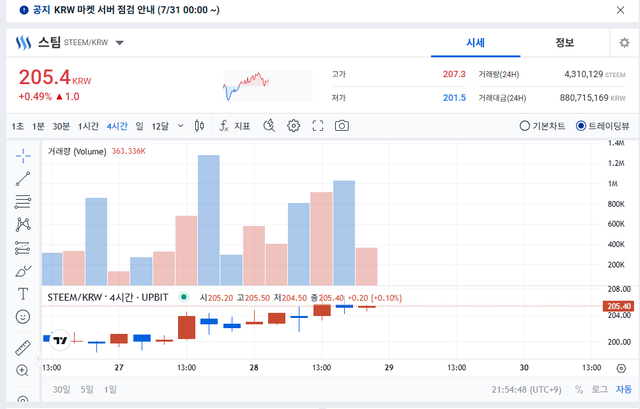Image resolution: width=640 pixels, height=409 pixels.
Task: Click the 207.3 high price value
Action: tap(454, 74)
